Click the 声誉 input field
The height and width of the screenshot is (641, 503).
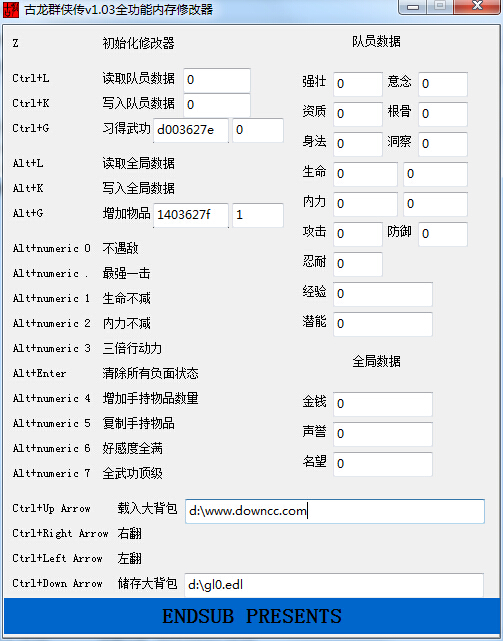383,434
